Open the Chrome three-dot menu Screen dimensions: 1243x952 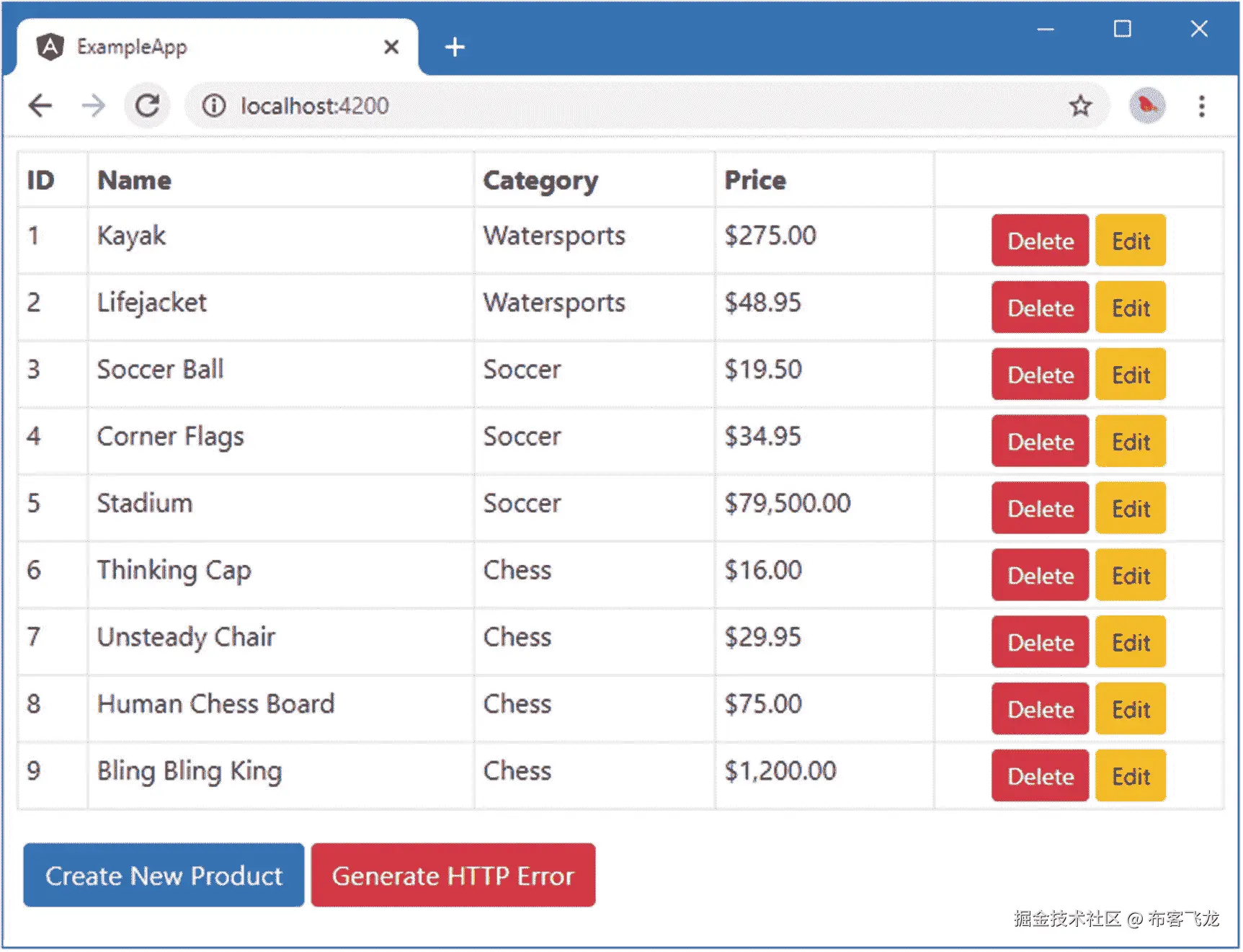pyautogui.click(x=1201, y=106)
